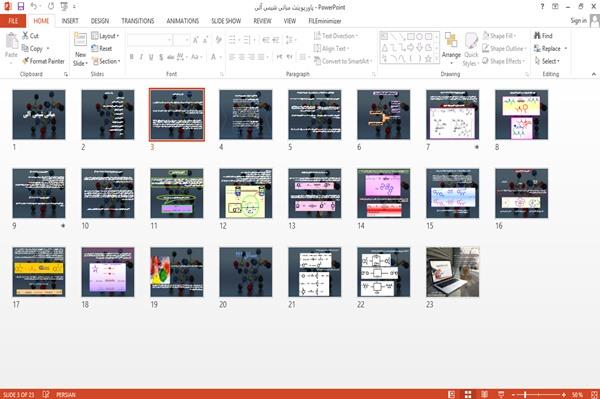Open the FILE tab

coord(13,21)
